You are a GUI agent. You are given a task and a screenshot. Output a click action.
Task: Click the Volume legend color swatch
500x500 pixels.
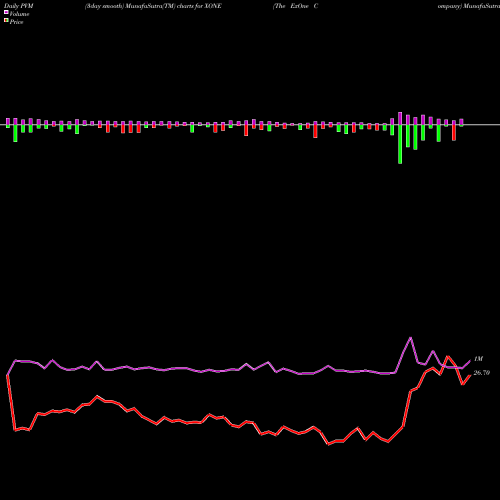tap(6, 13)
